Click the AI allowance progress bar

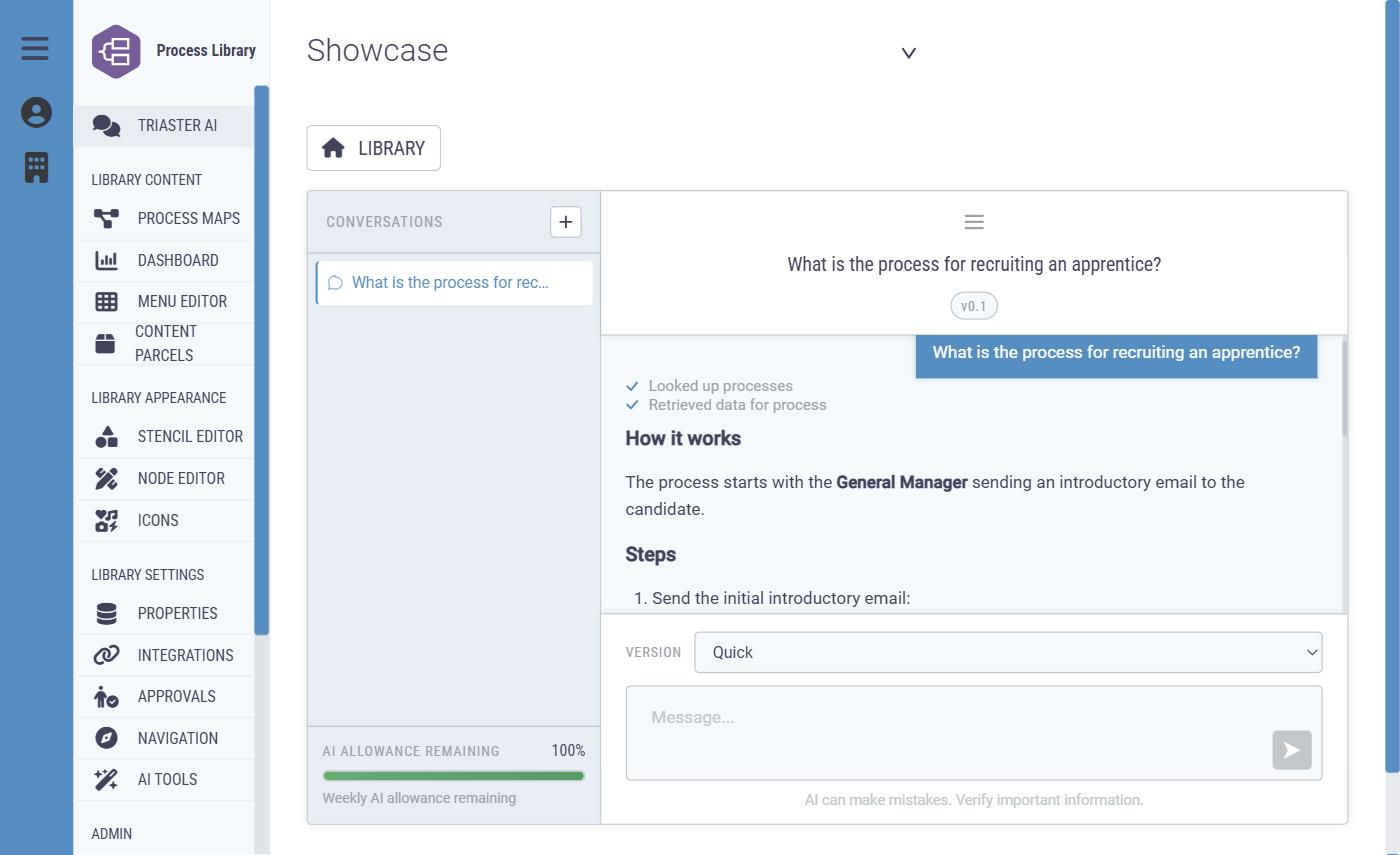pos(454,776)
